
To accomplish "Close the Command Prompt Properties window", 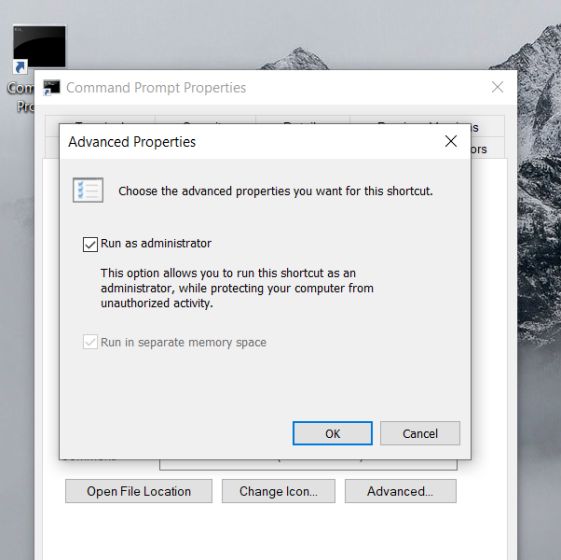I will click(497, 87).
